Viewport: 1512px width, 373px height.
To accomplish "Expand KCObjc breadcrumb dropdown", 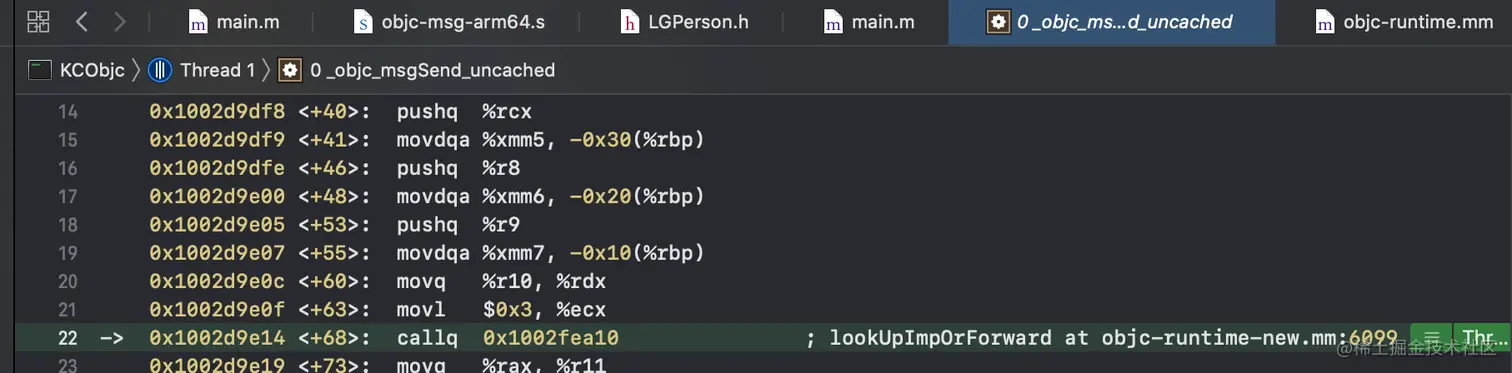I will tap(92, 70).
